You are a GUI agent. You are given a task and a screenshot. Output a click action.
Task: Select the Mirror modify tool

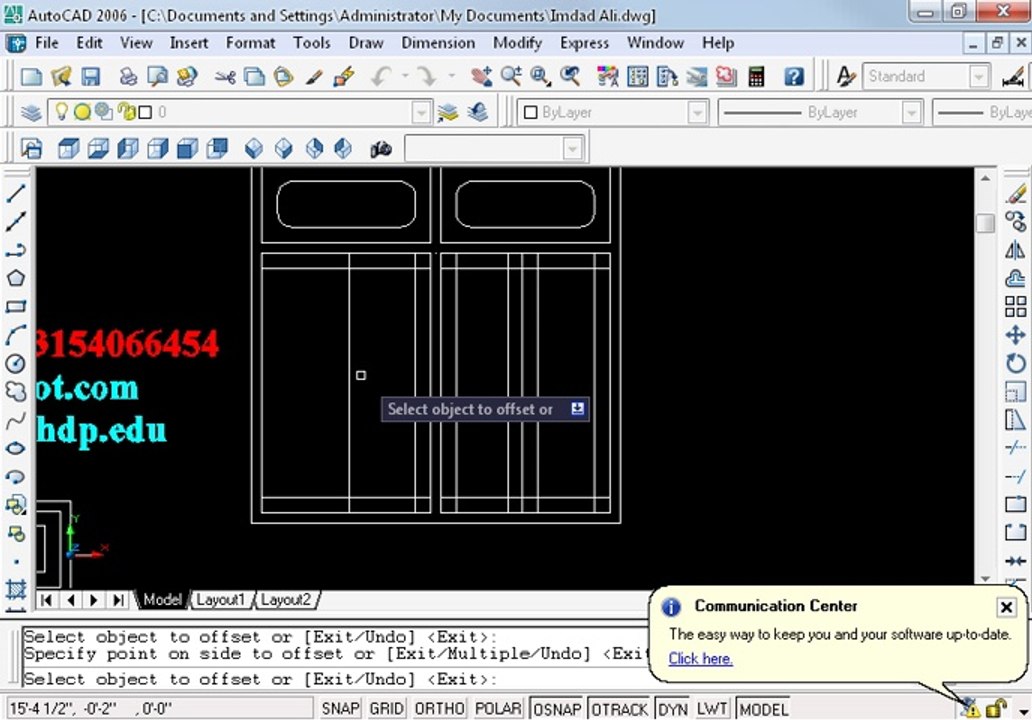(1016, 250)
